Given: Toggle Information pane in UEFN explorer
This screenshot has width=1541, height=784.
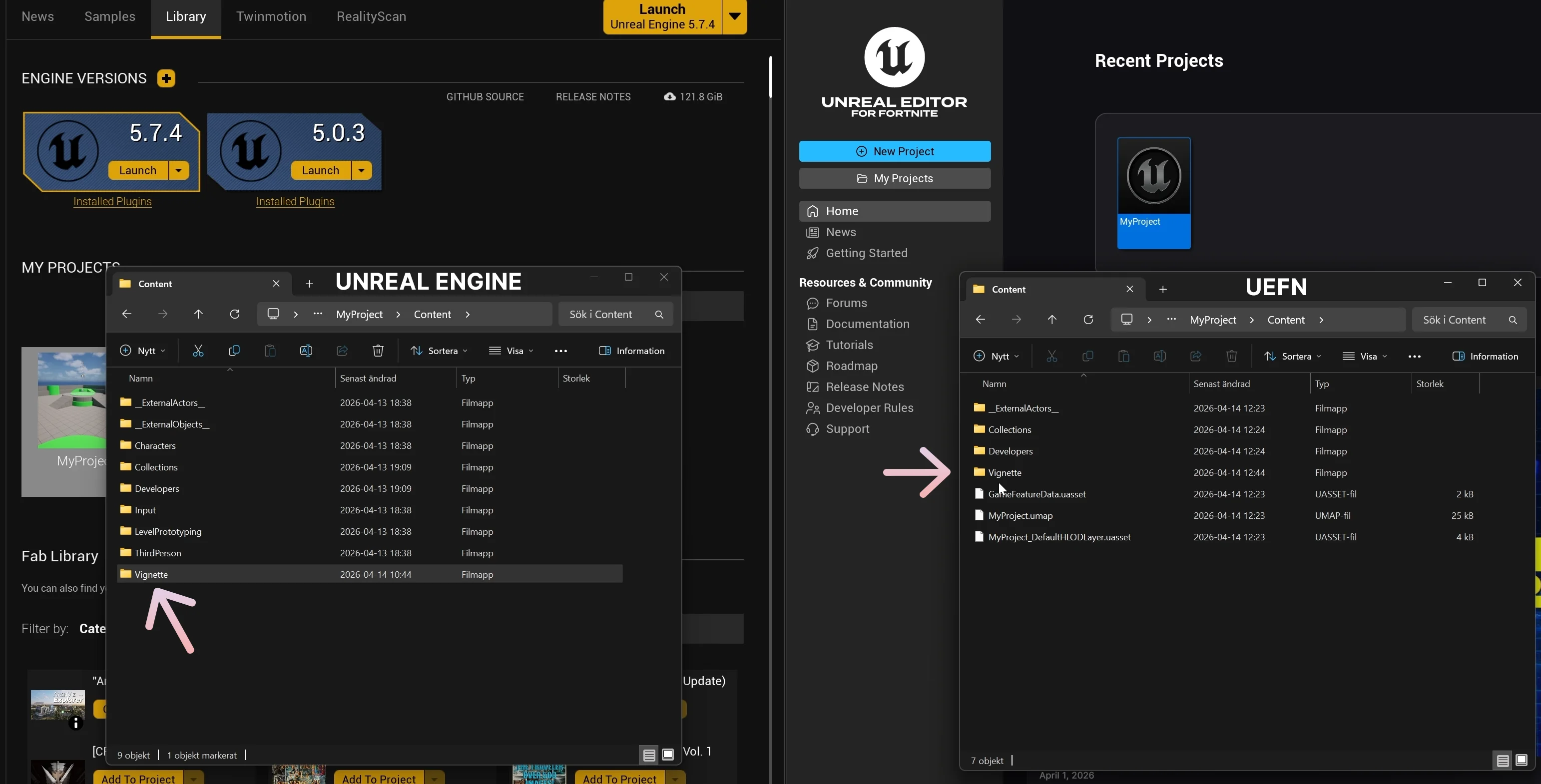Looking at the screenshot, I should [1486, 357].
